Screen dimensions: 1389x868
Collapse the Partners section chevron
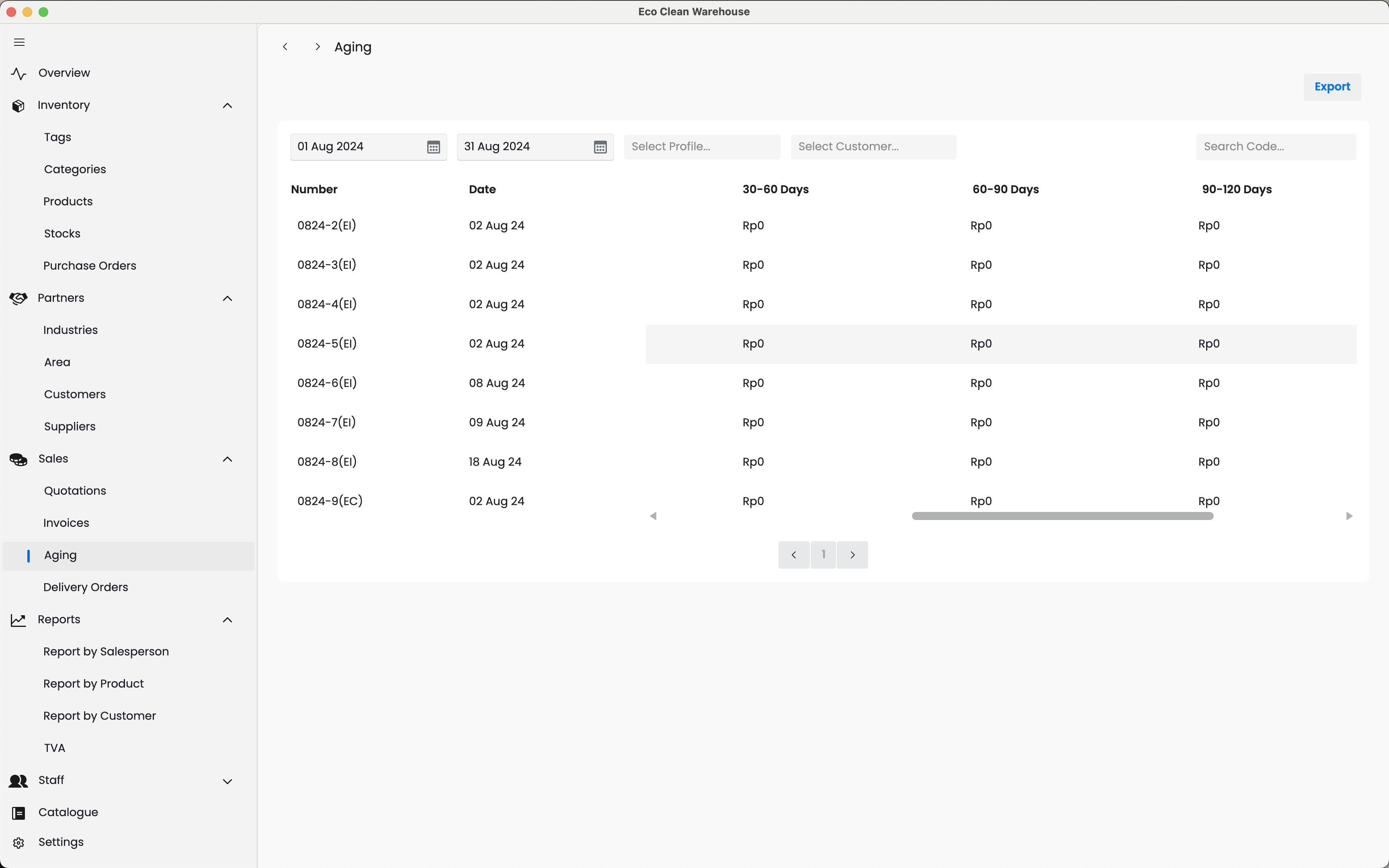pyautogui.click(x=227, y=299)
